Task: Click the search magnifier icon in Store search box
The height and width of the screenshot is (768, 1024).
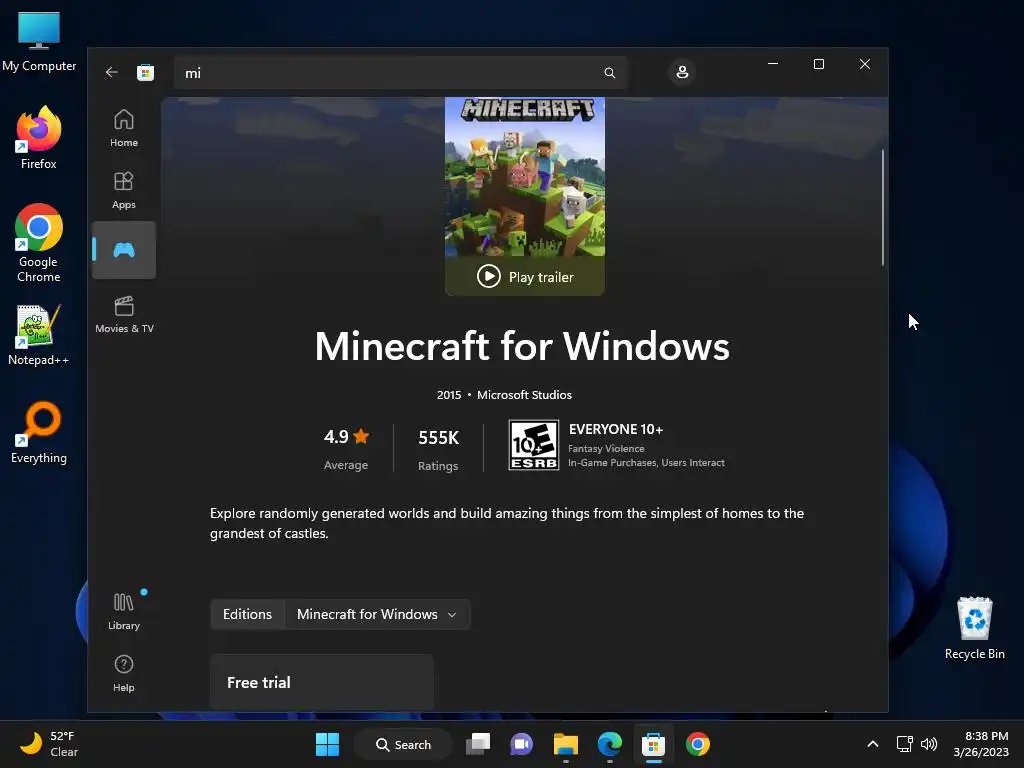Action: coord(609,72)
